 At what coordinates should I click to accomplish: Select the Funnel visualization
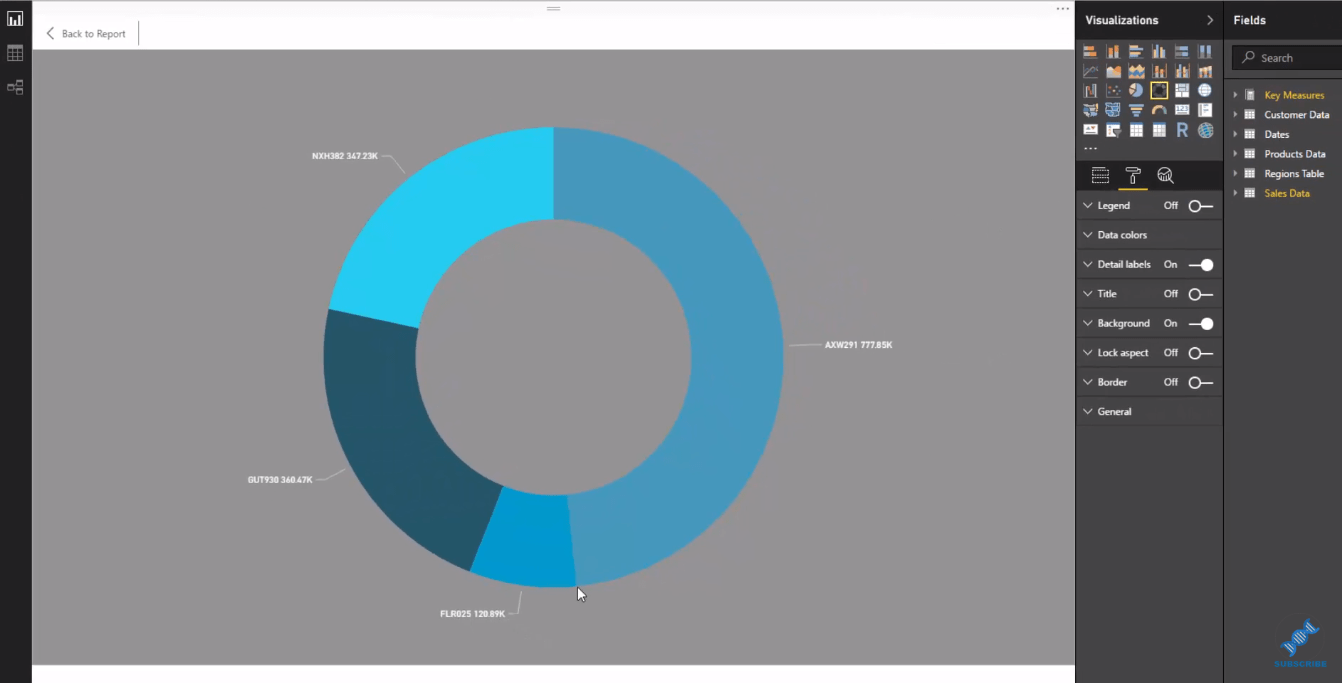click(x=1136, y=110)
